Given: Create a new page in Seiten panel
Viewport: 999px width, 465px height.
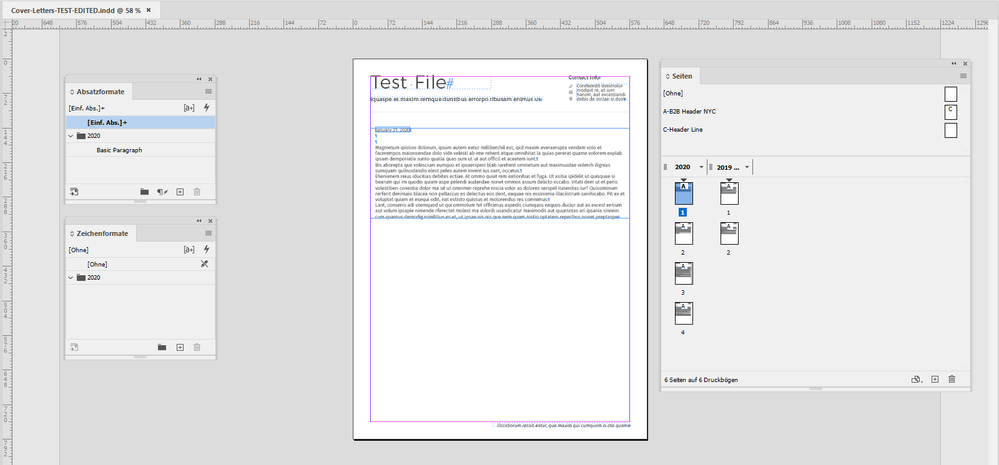Looking at the screenshot, I should (935, 379).
